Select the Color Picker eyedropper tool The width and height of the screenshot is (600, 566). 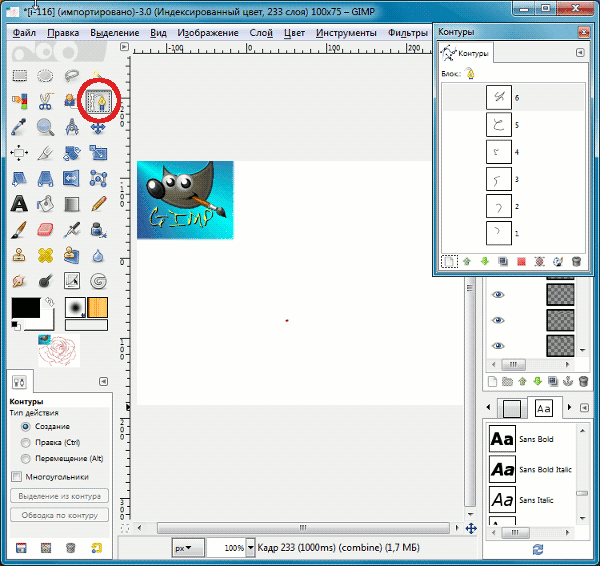(x=19, y=127)
